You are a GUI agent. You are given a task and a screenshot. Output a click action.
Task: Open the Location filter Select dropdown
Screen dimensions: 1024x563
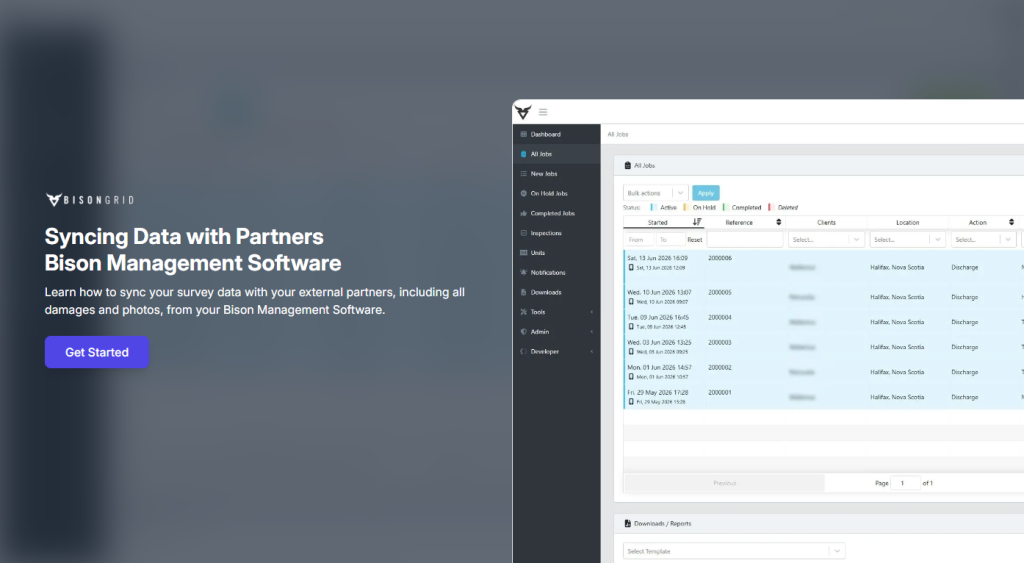[908, 240]
